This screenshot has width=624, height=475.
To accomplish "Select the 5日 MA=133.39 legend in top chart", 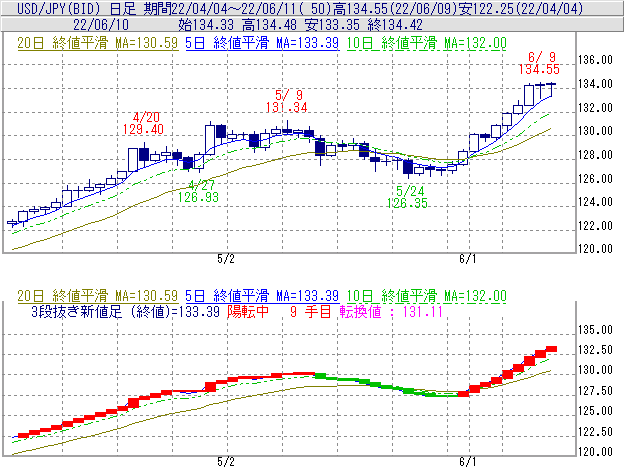I will pyautogui.click(x=262, y=43).
